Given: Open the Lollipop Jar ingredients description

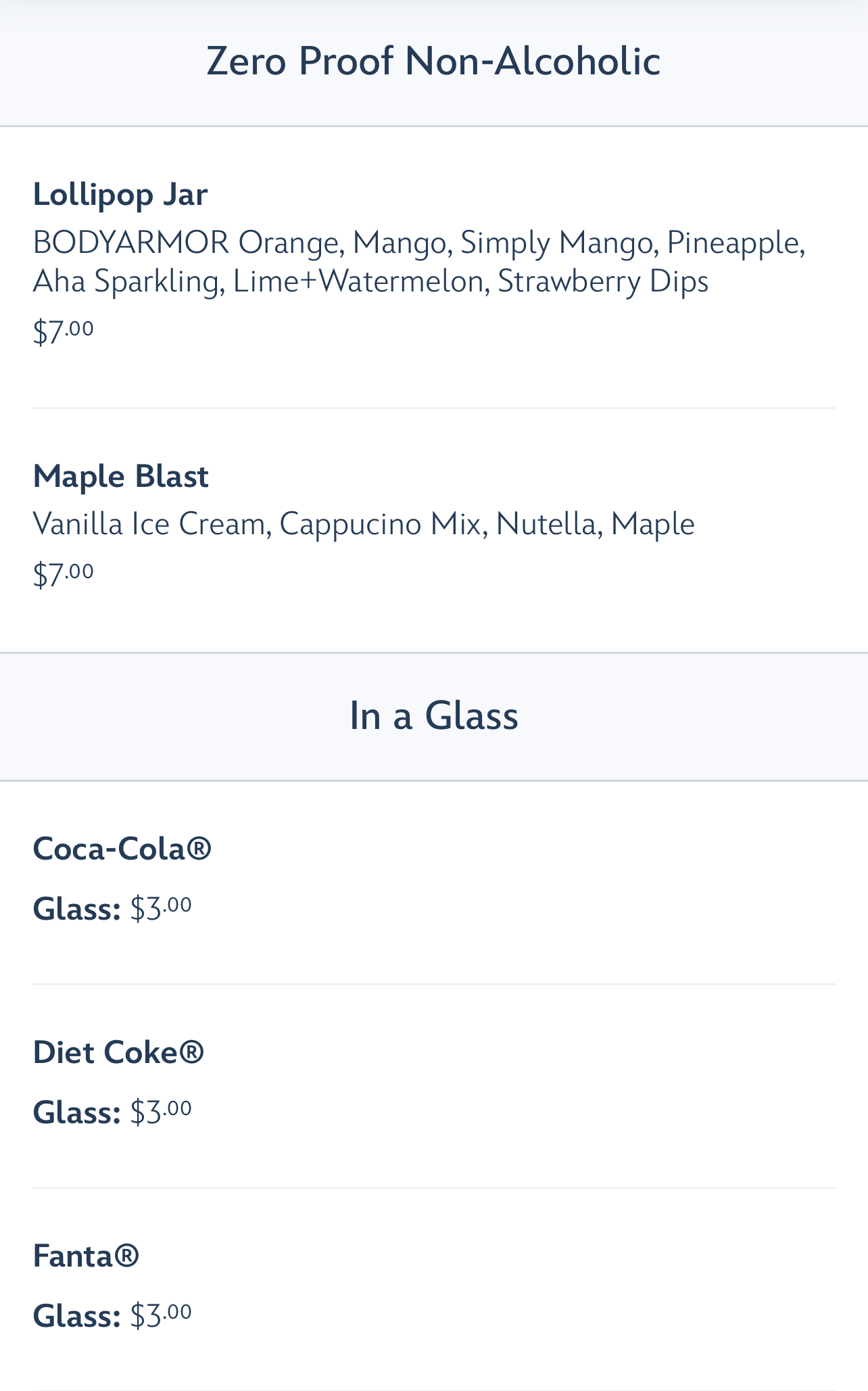Looking at the screenshot, I should [x=419, y=261].
